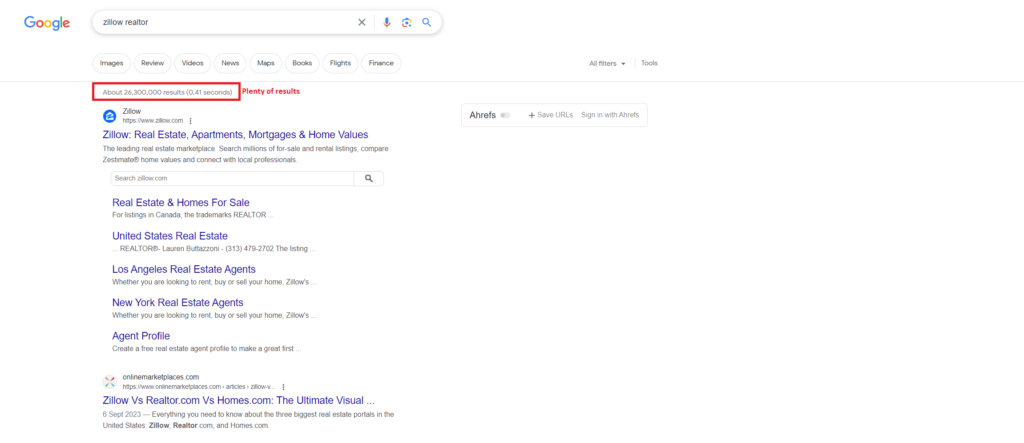Click the Zillow site name above URL
The height and width of the screenshot is (443, 1024).
click(132, 112)
